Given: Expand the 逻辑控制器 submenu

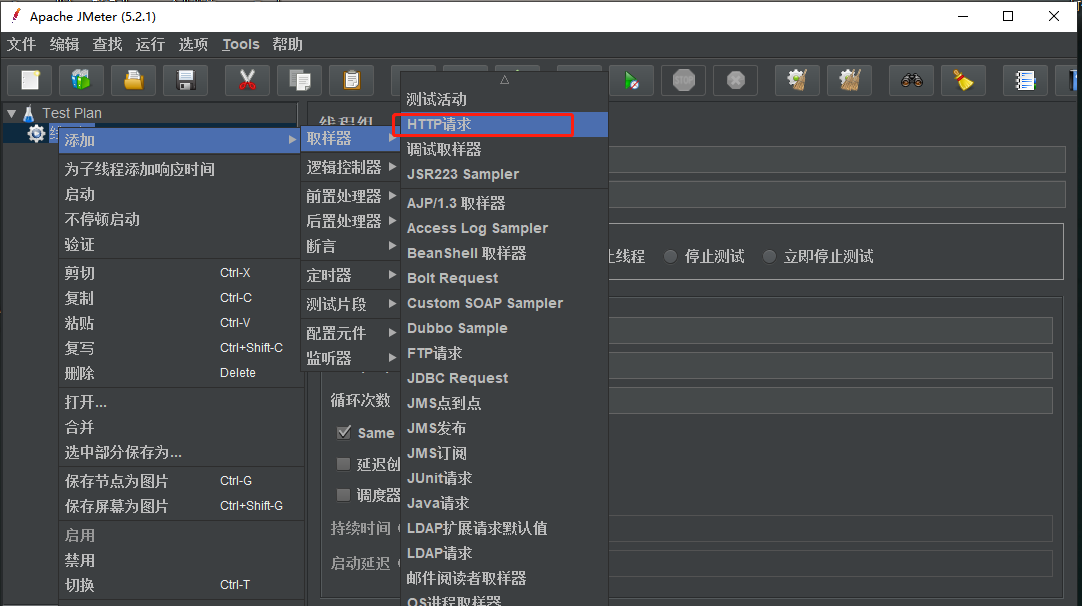Looking at the screenshot, I should [x=351, y=167].
